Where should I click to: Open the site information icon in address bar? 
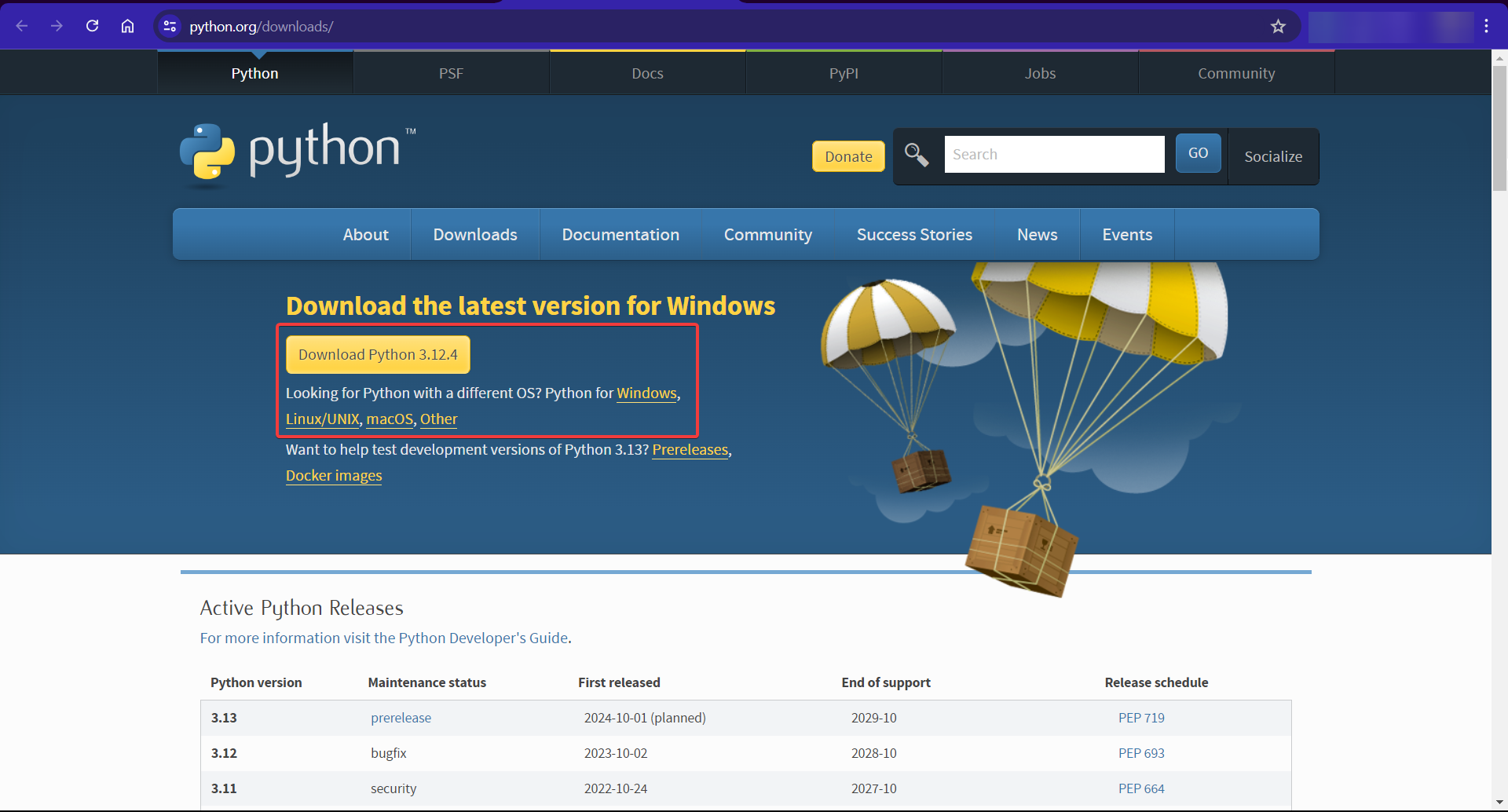[x=170, y=26]
